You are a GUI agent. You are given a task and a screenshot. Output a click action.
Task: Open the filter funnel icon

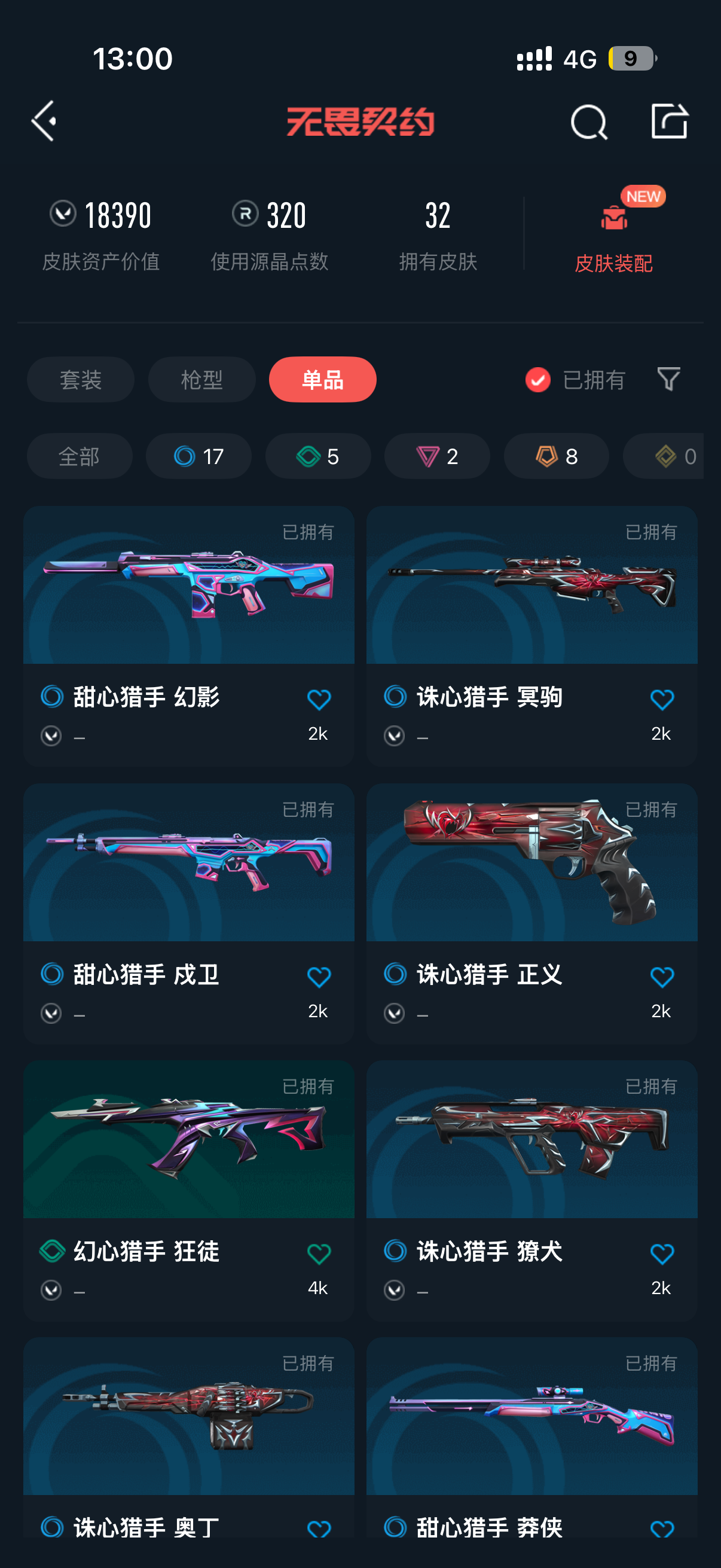coord(668,379)
